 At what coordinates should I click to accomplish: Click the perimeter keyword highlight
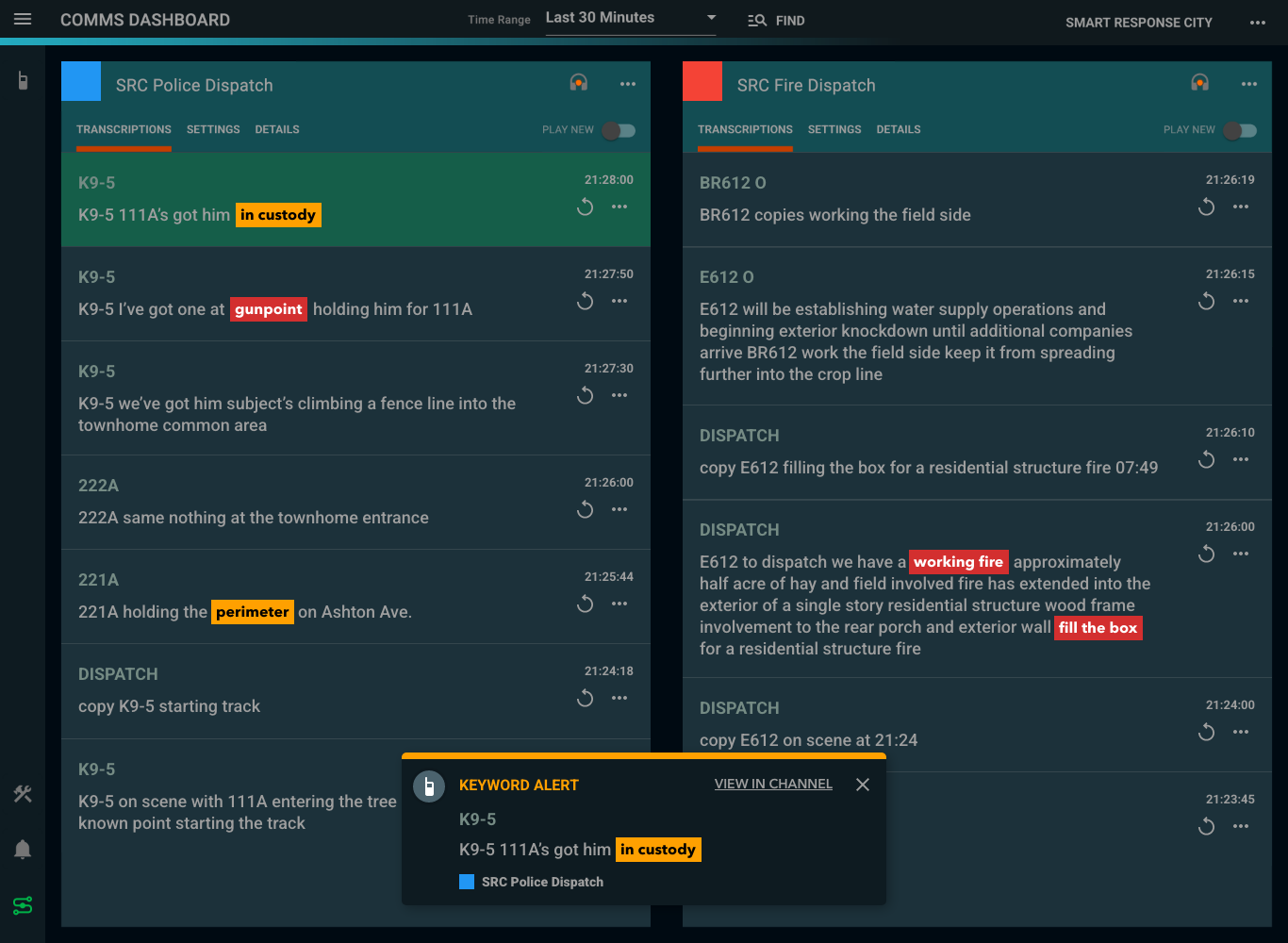pos(253,612)
